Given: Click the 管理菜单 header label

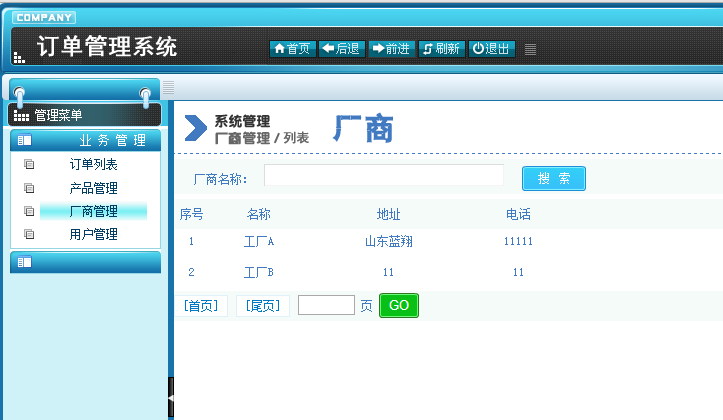Looking at the screenshot, I should tap(59, 115).
